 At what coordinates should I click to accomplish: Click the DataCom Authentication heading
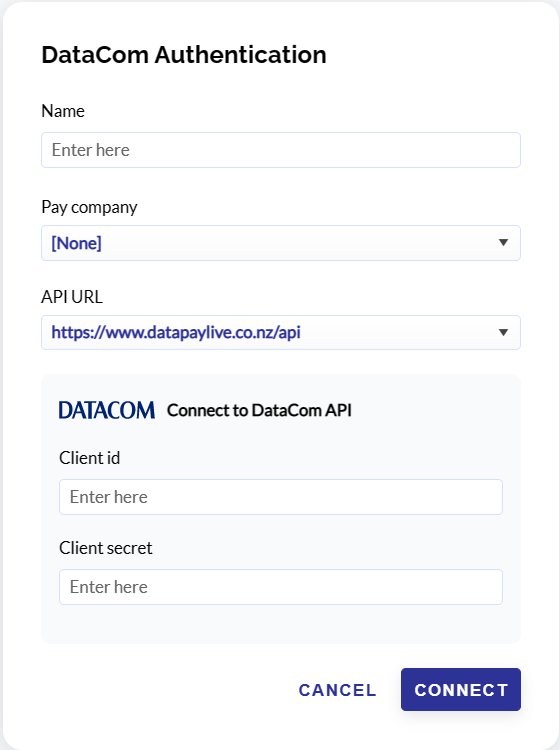pyautogui.click(x=184, y=55)
